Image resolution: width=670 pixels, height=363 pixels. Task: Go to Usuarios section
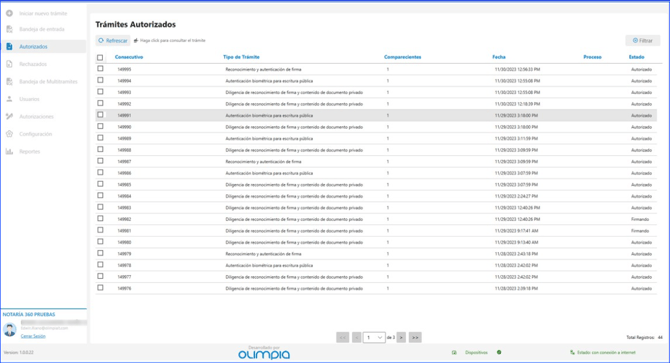point(29,99)
